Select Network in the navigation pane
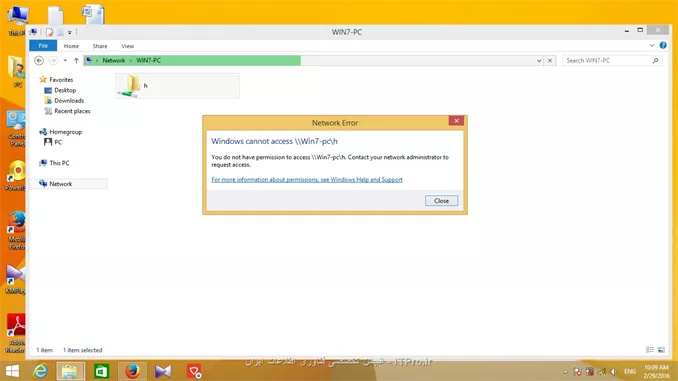Image resolution: width=678 pixels, height=381 pixels. 61,184
